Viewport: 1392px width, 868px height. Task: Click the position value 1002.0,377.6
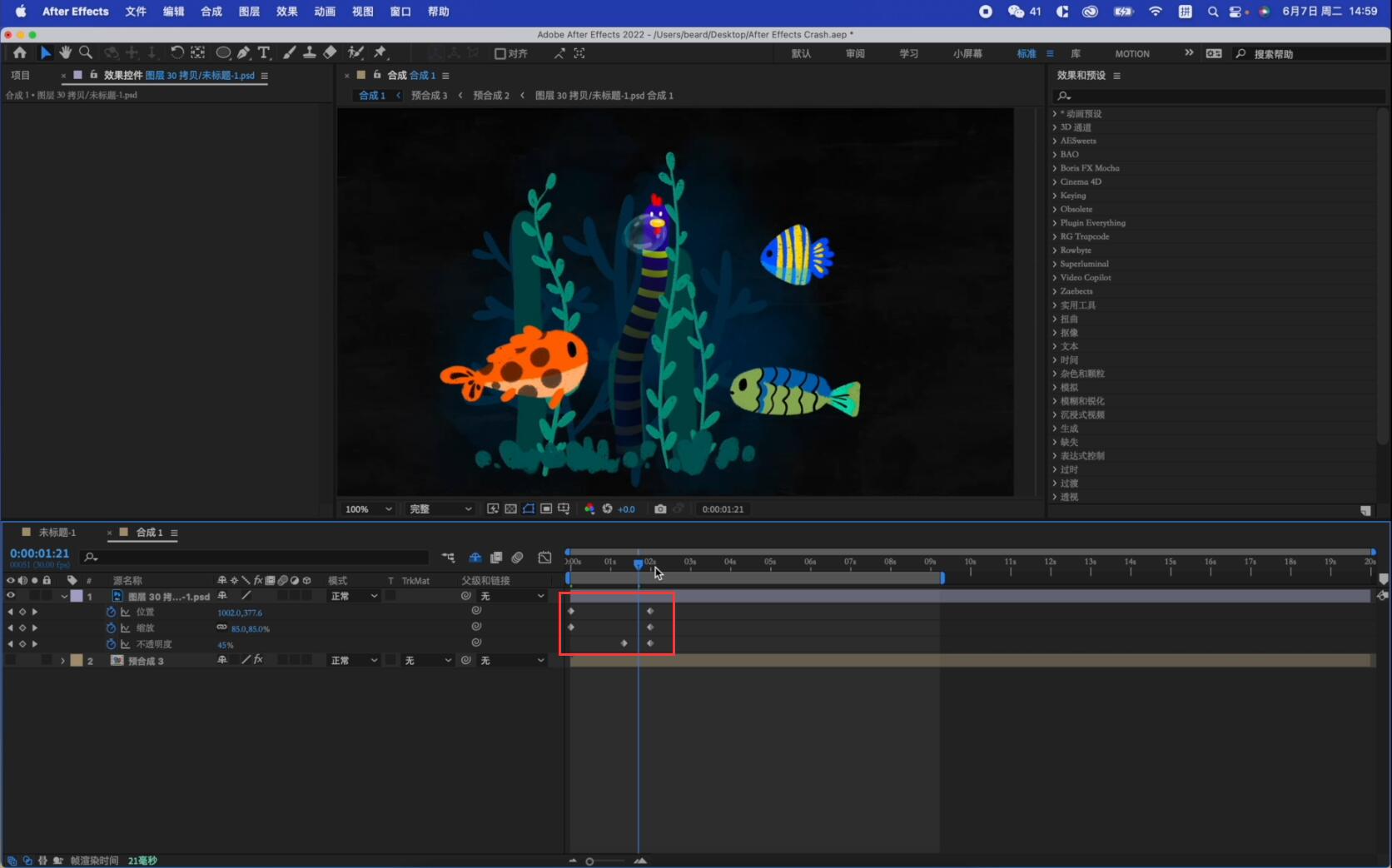240,613
